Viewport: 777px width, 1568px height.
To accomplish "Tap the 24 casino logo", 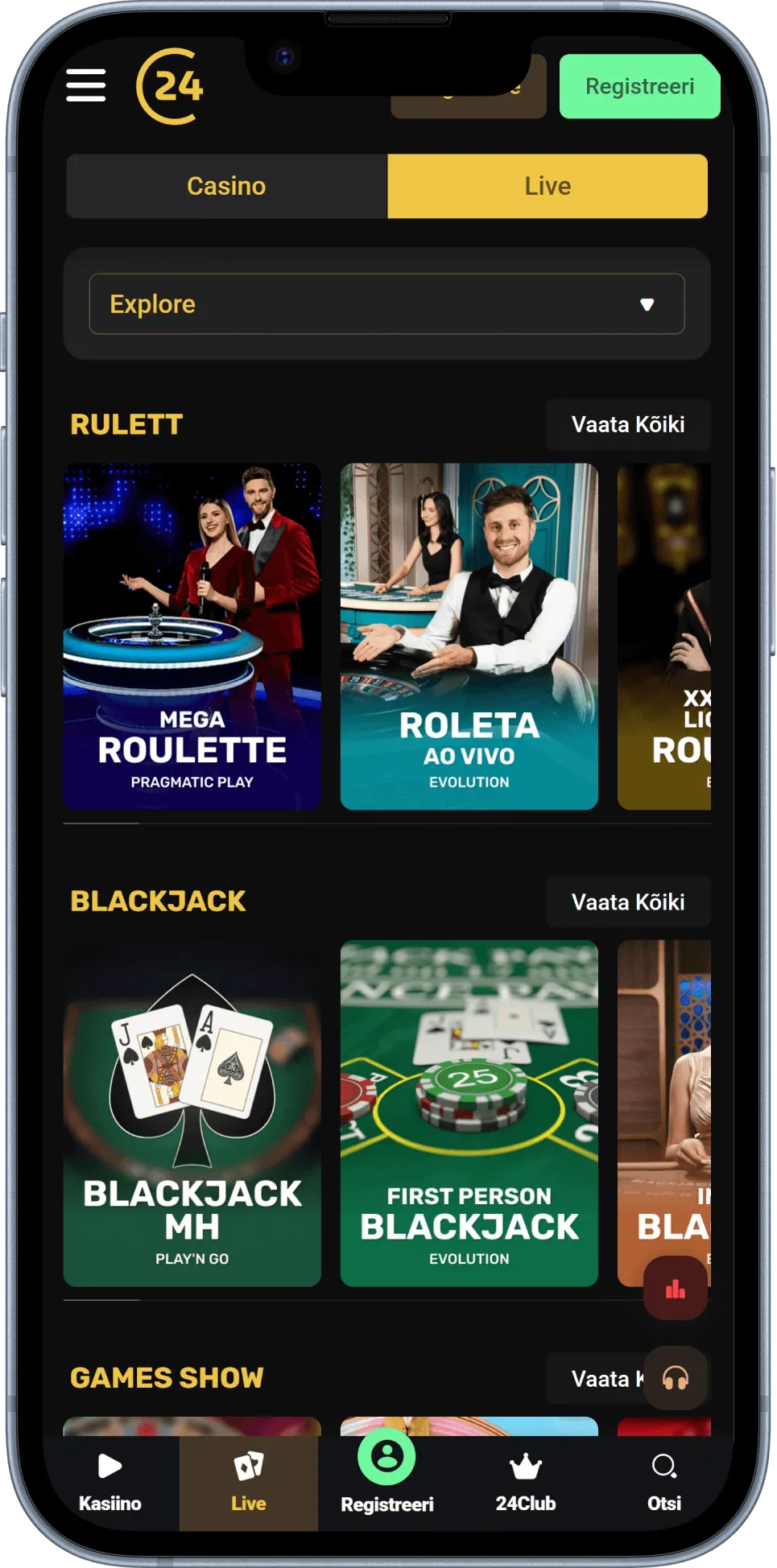I will 170,86.
